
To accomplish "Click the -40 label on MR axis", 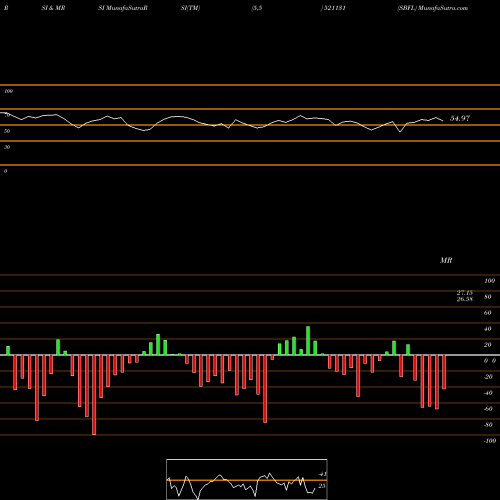I will [x=488, y=392].
